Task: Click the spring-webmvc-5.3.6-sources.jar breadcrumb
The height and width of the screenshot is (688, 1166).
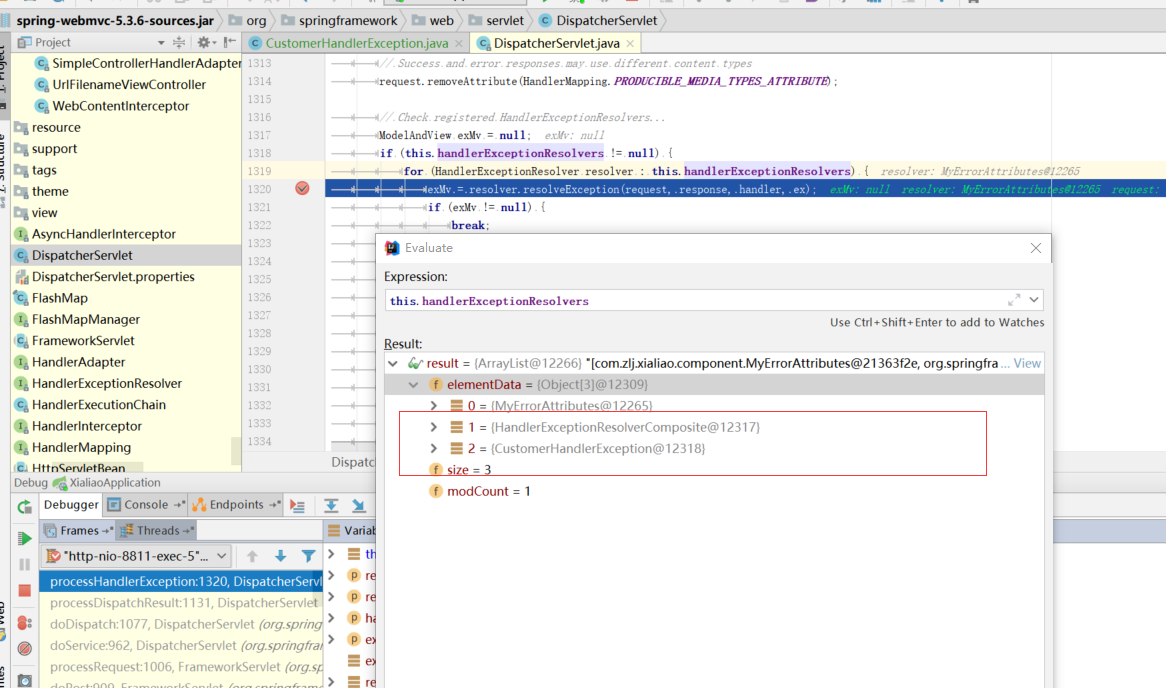Action: click(115, 20)
